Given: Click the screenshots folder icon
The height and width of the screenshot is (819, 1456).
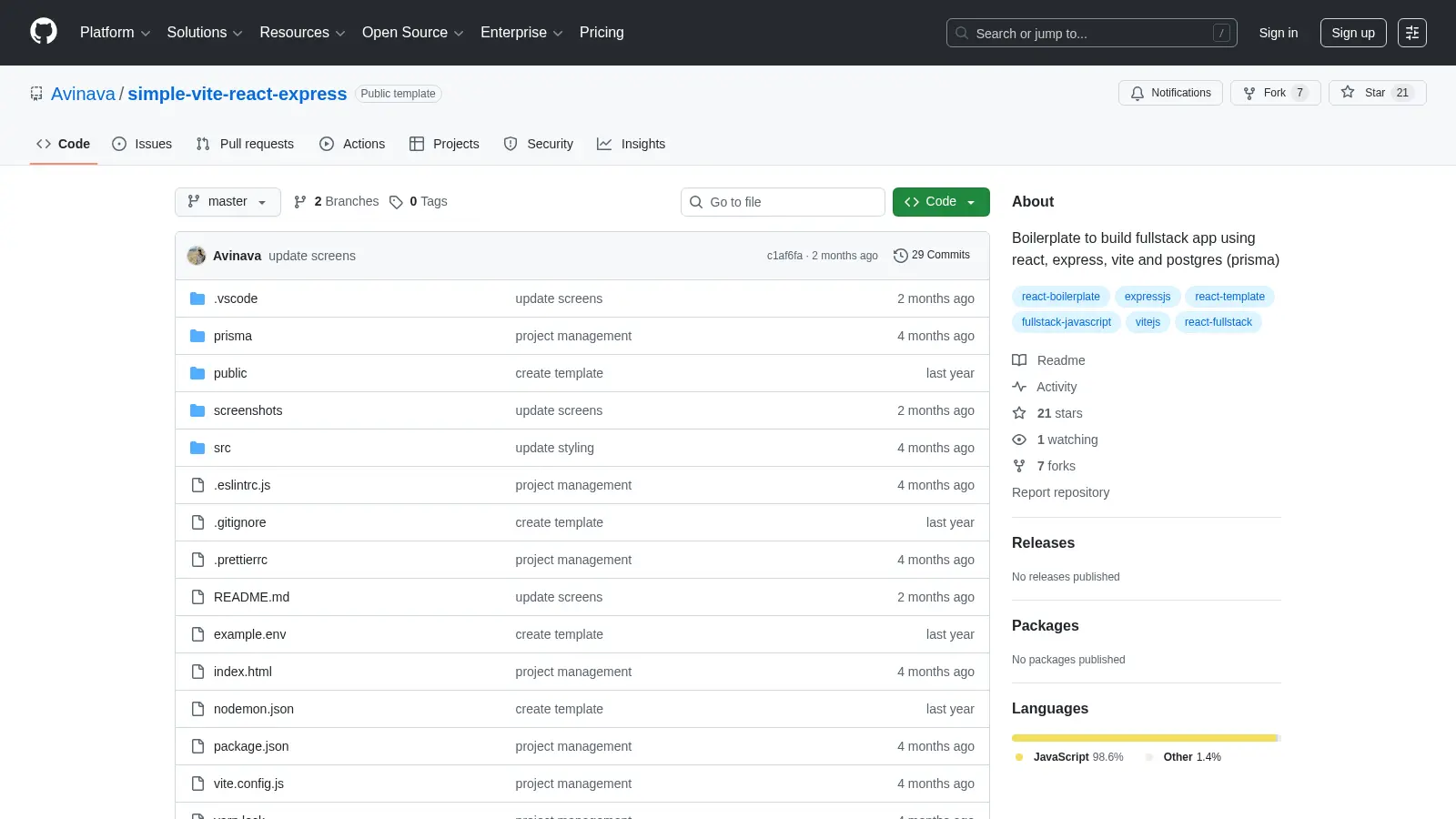Looking at the screenshot, I should (197, 410).
